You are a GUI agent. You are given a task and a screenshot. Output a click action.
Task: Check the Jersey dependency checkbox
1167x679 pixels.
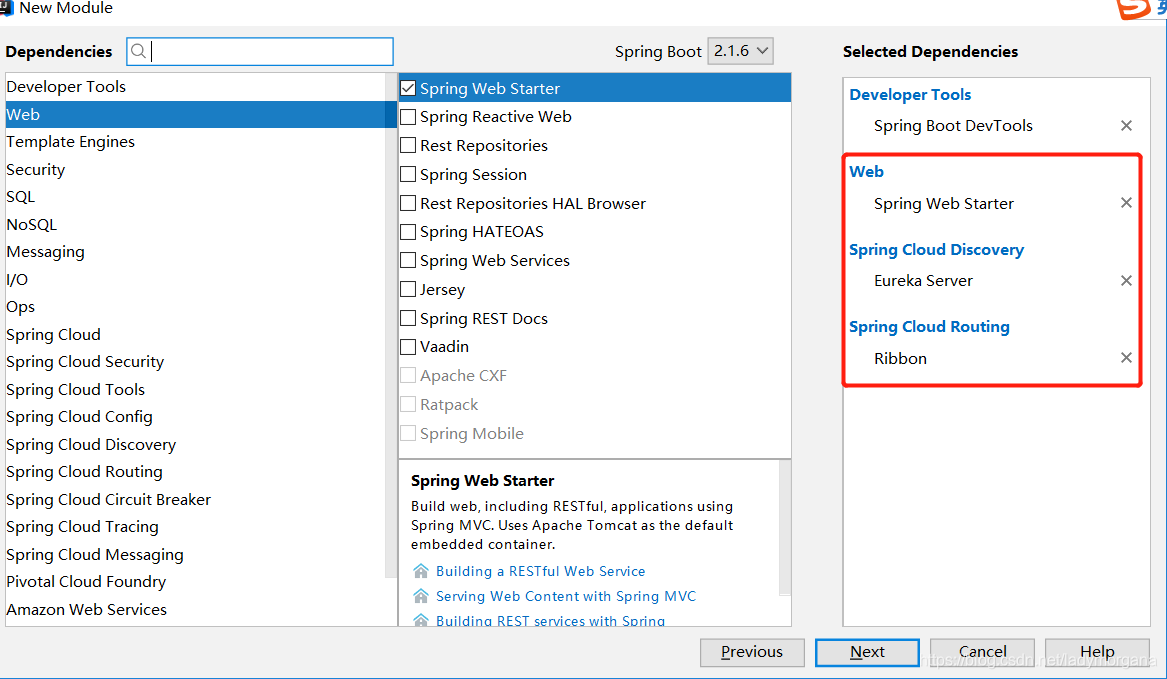coord(407,289)
